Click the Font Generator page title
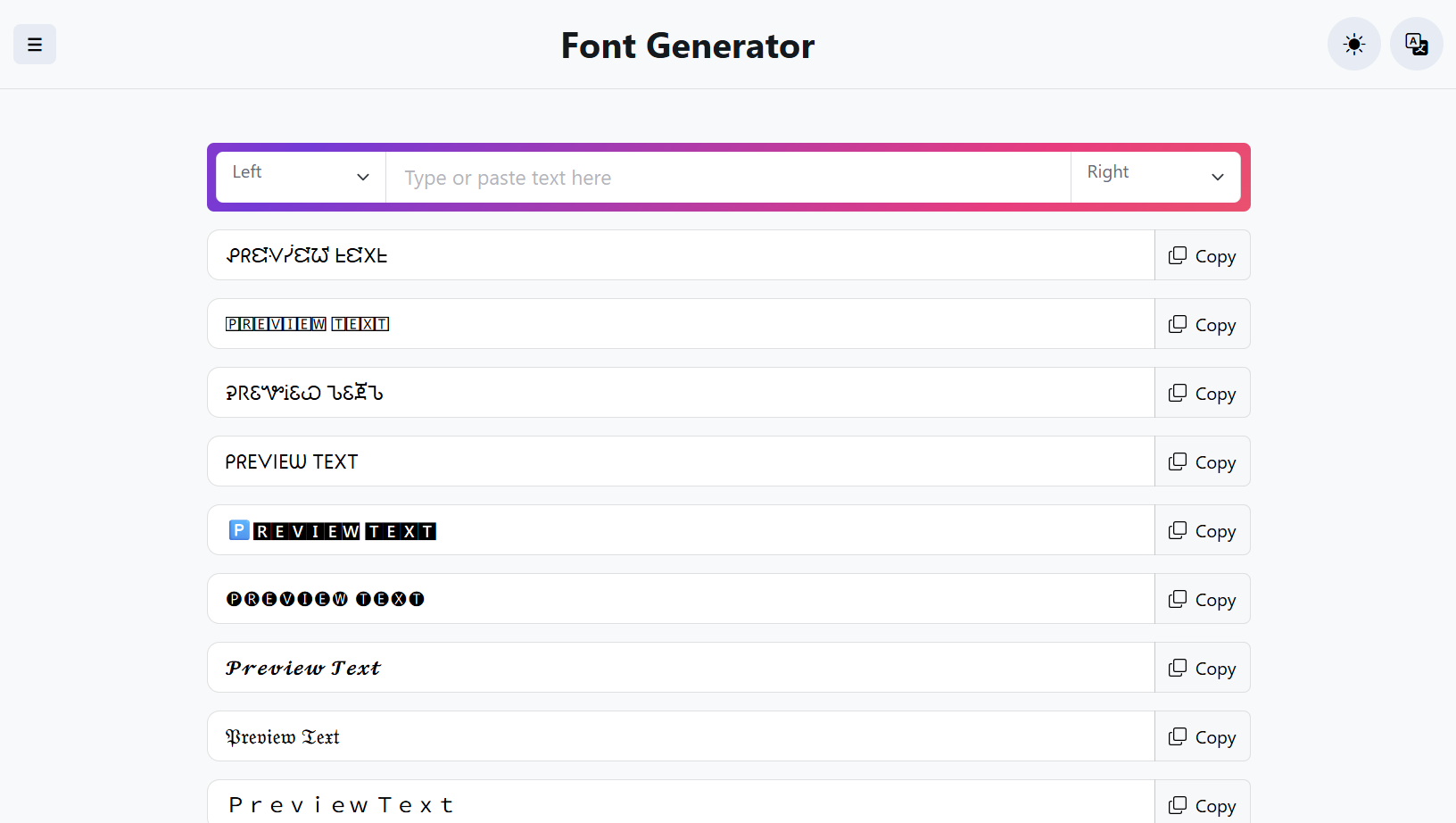The height and width of the screenshot is (823, 1456). 687,46
